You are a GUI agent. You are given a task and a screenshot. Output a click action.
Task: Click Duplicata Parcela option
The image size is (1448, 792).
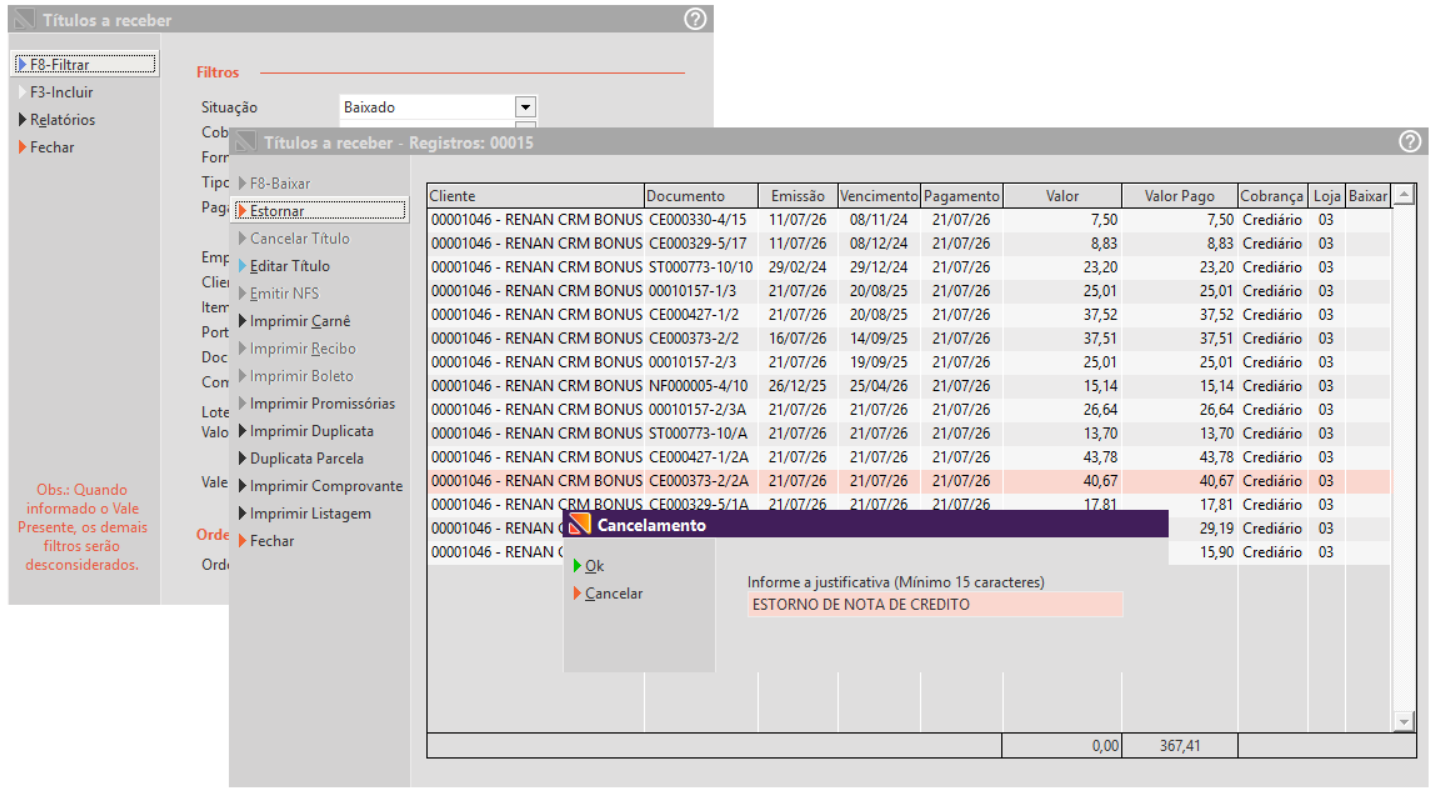tap(306, 458)
